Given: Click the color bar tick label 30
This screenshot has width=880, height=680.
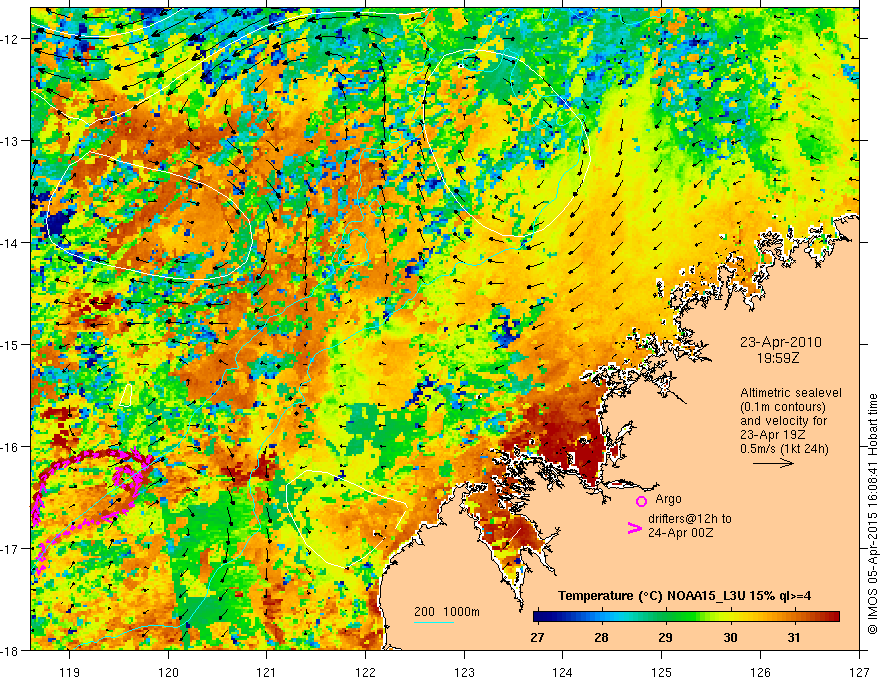Looking at the screenshot, I should [x=730, y=638].
